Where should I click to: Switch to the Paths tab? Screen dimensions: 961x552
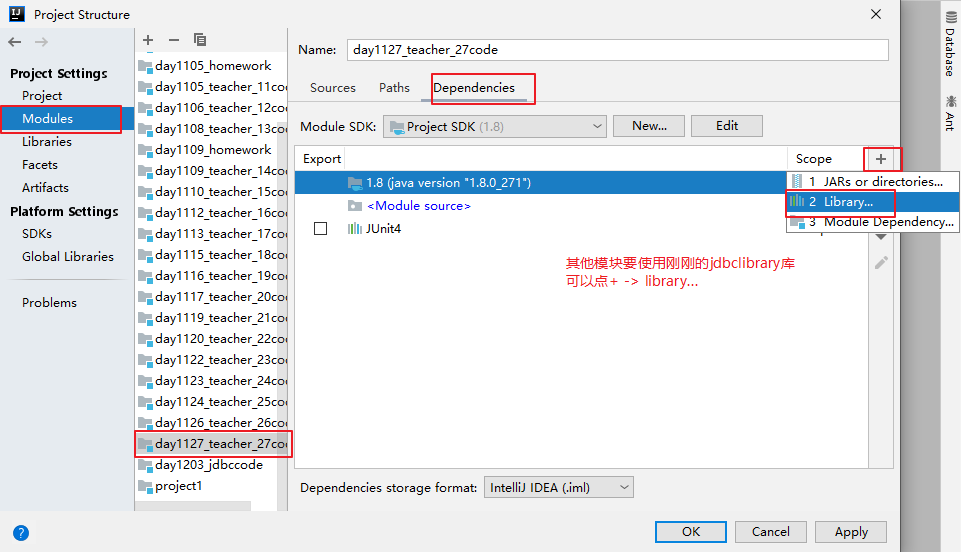click(x=394, y=88)
